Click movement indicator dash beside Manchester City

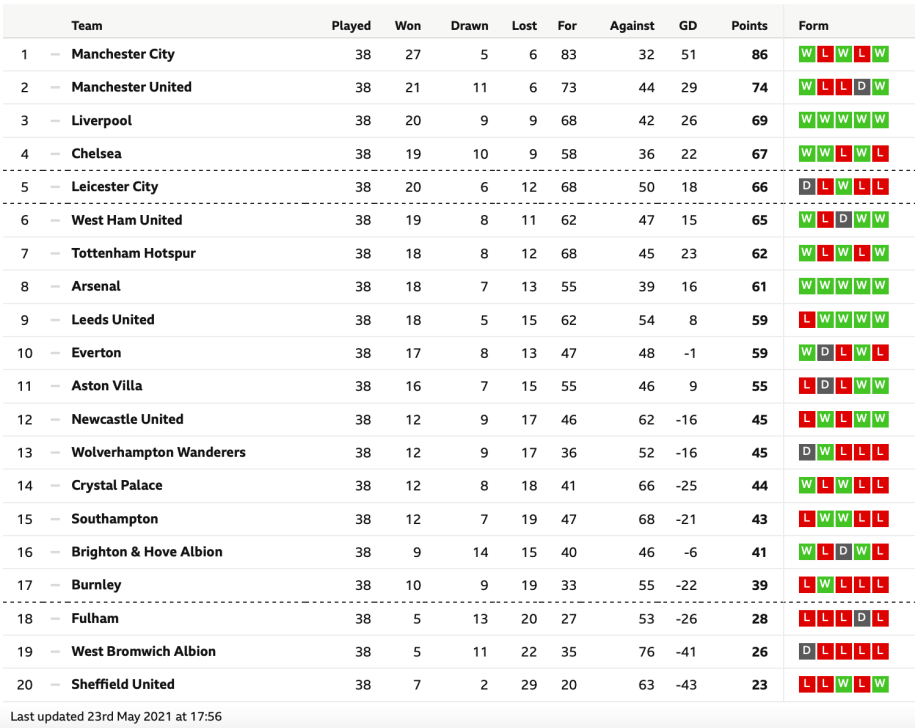coord(55,54)
